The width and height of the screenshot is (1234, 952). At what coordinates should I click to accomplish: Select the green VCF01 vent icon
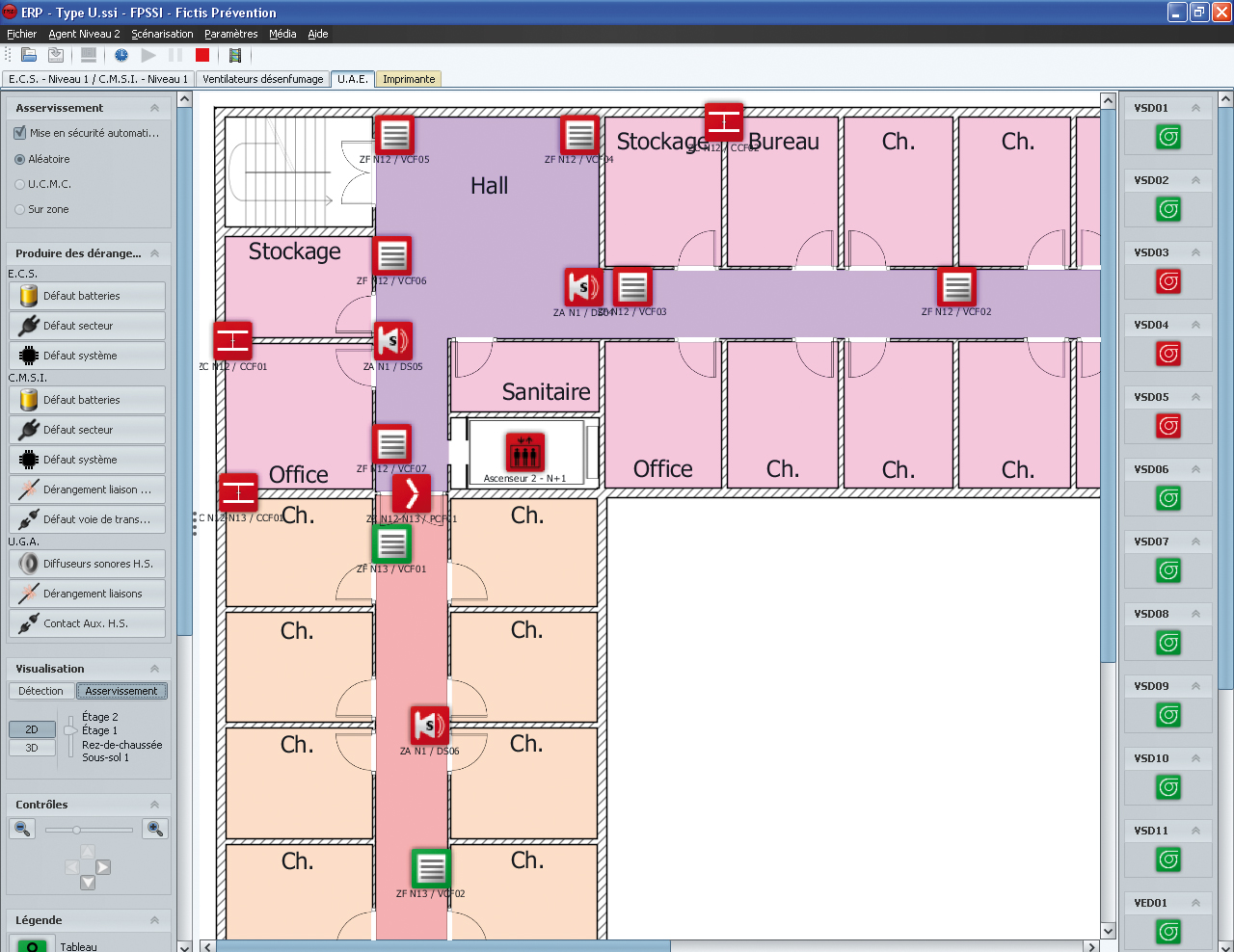(x=391, y=544)
